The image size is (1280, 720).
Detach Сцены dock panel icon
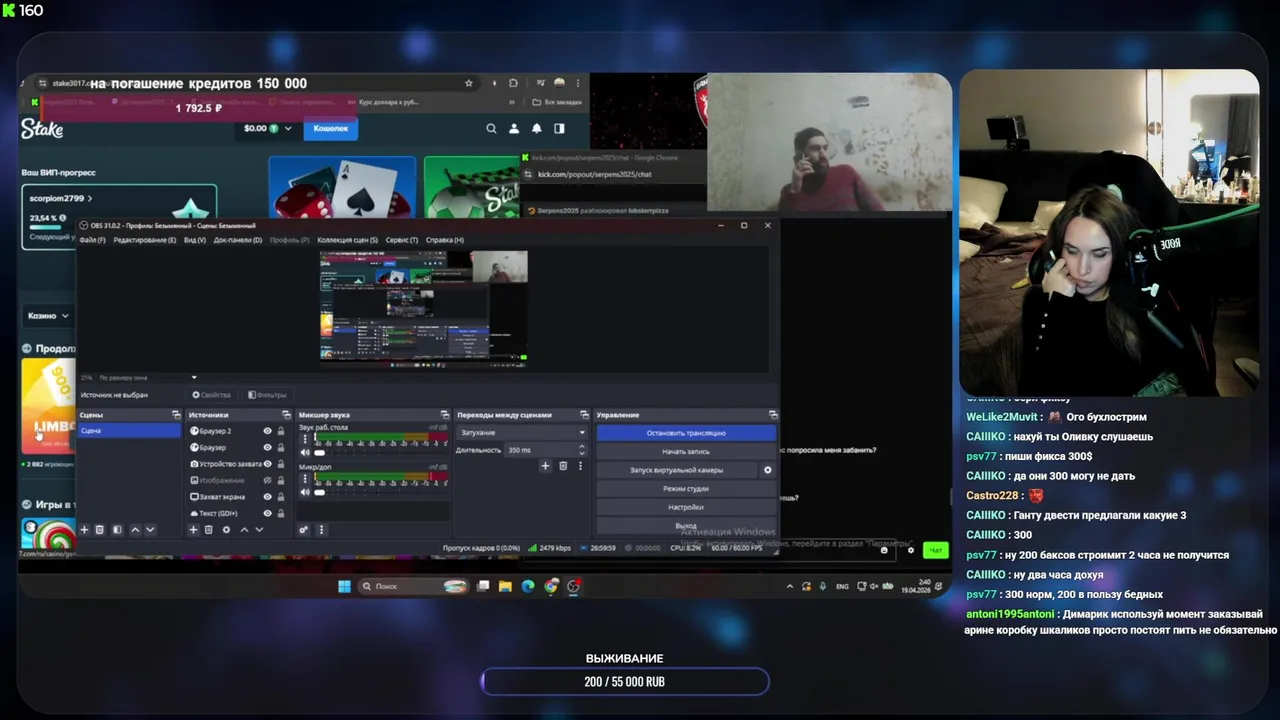(176, 415)
